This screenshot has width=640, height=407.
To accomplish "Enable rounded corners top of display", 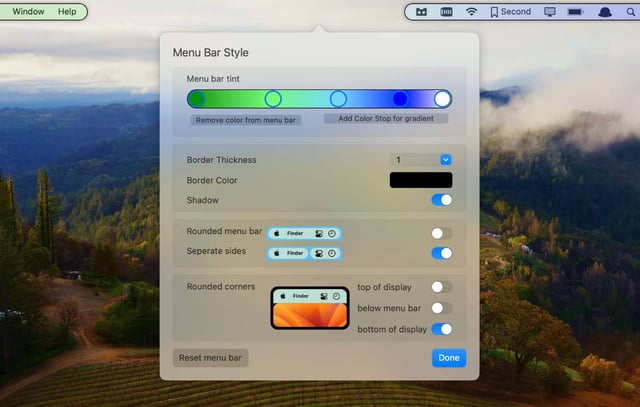I will (x=442, y=287).
